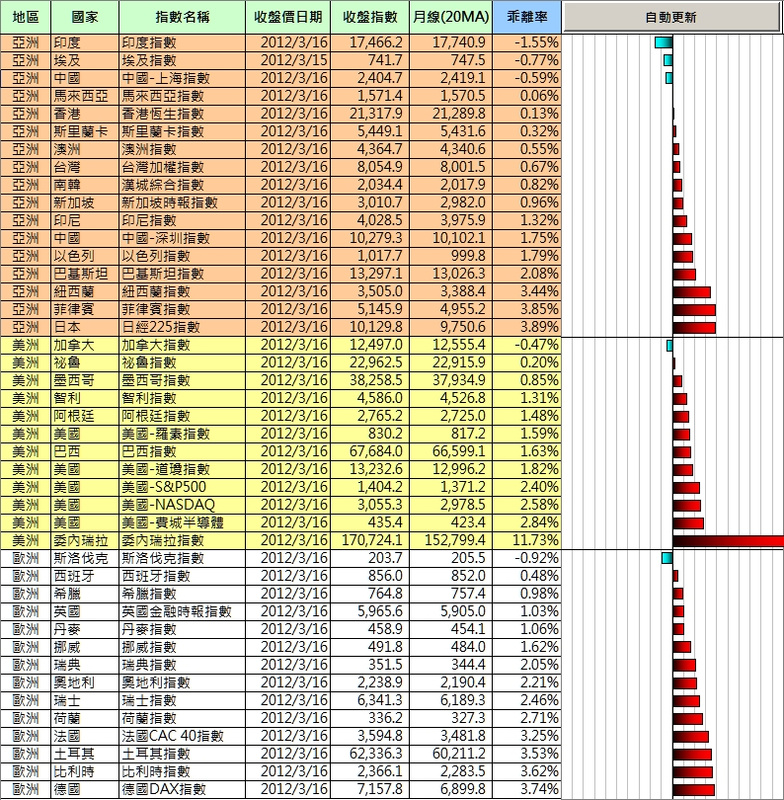Click the 瑞士指數 cell
Viewport: 784px width, 800px height.
[x=182, y=701]
